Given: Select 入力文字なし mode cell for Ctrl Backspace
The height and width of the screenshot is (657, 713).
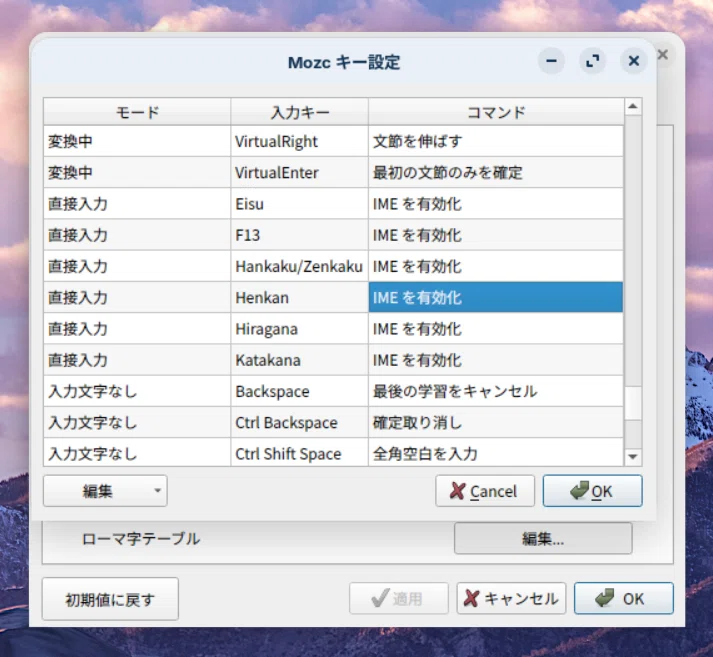Looking at the screenshot, I should point(137,422).
